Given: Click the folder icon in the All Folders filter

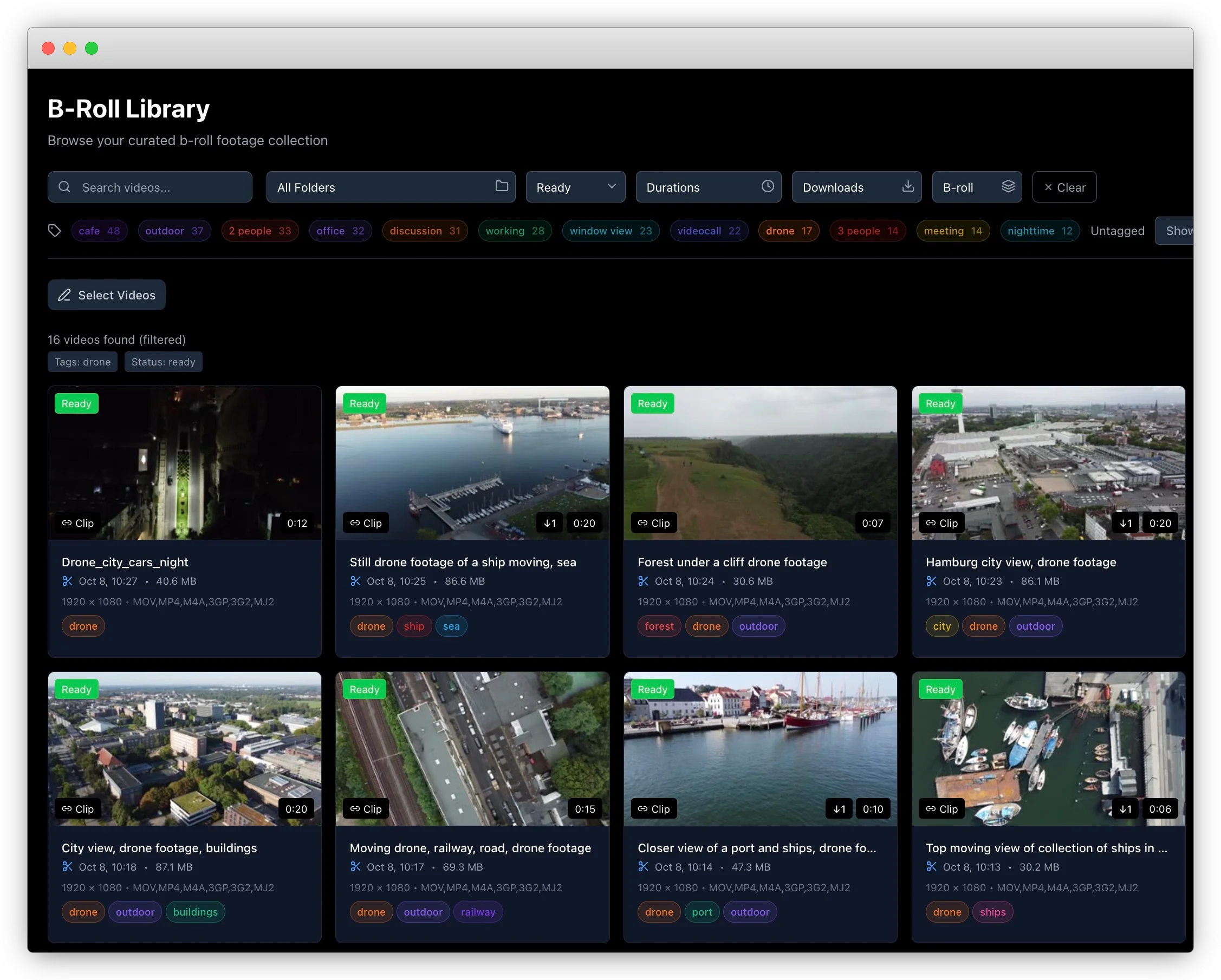Looking at the screenshot, I should [x=502, y=186].
